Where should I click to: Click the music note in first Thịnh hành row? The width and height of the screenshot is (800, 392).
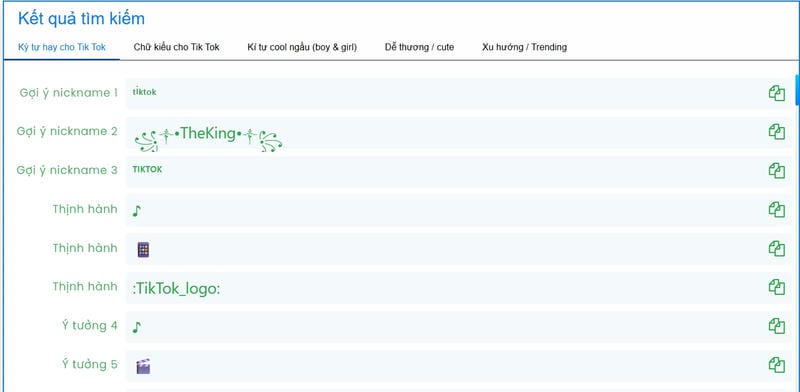[136, 210]
